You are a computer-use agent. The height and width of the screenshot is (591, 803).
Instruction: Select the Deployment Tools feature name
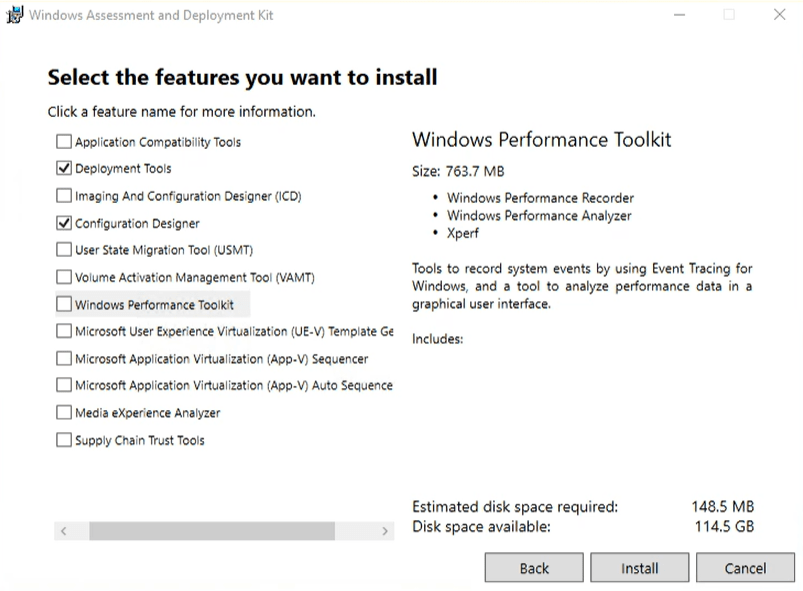[x=123, y=169]
